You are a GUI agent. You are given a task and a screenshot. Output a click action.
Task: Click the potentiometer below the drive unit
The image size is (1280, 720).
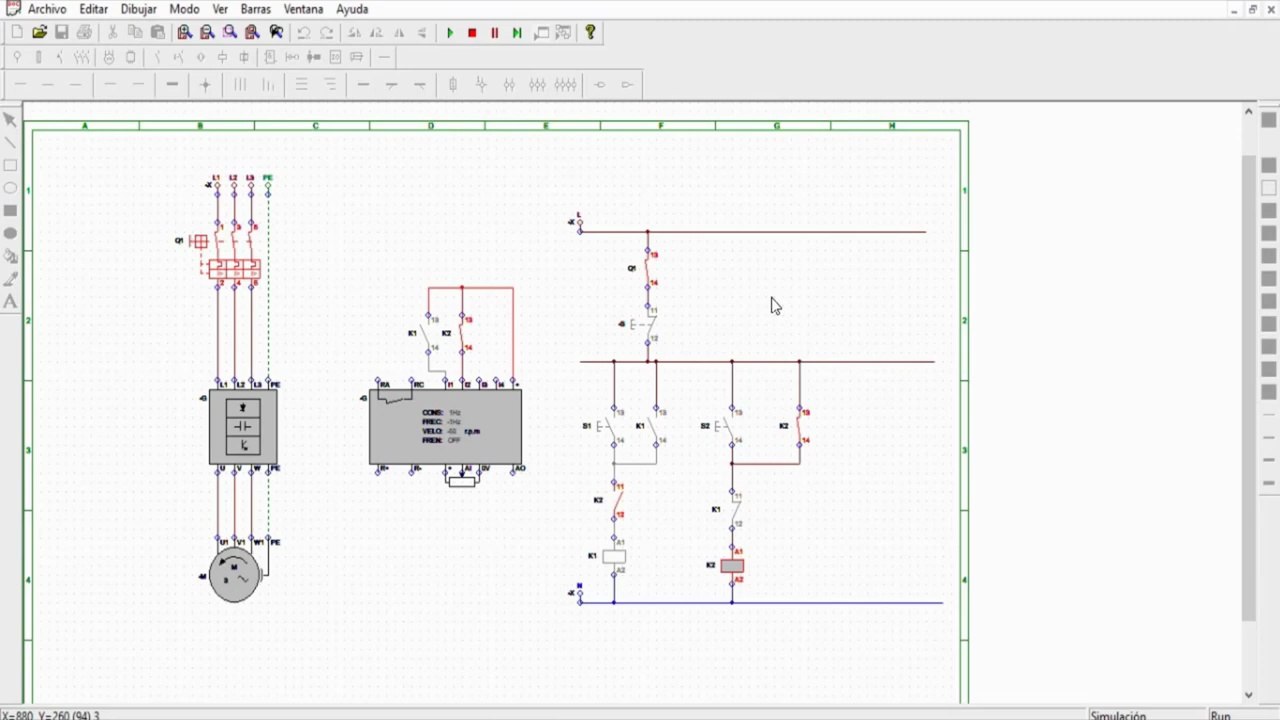(461, 481)
